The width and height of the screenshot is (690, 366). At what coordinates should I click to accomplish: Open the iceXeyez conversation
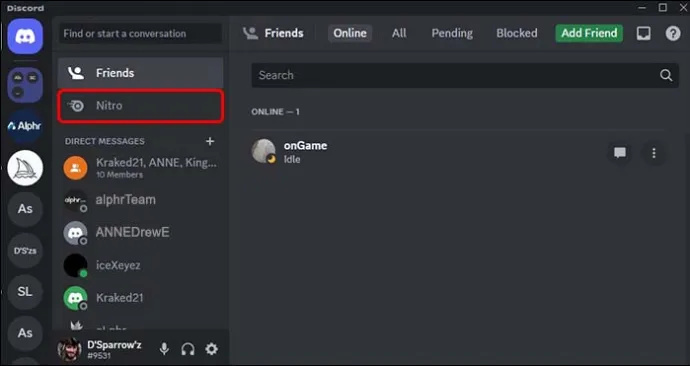coord(140,265)
